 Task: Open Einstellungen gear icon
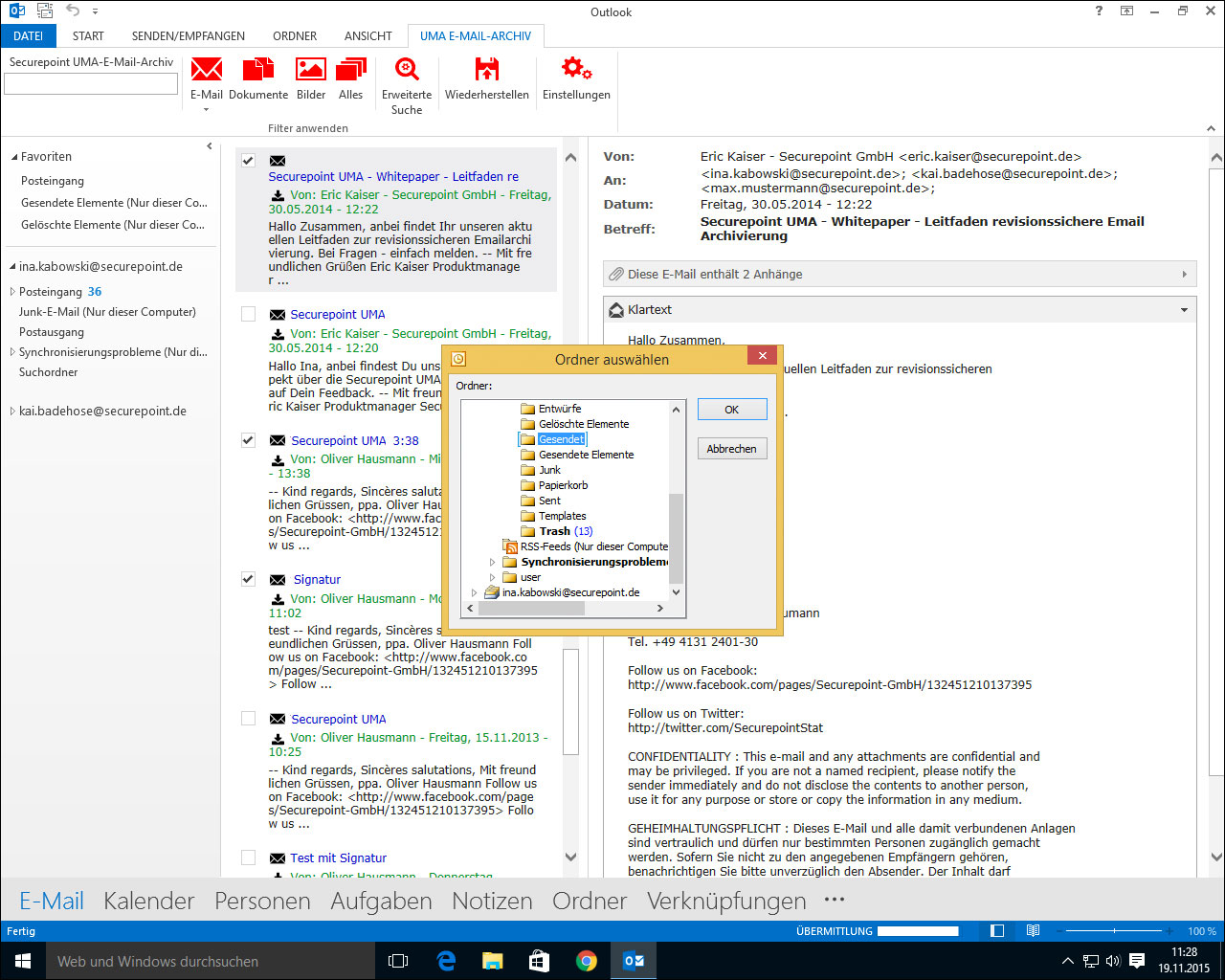576,70
